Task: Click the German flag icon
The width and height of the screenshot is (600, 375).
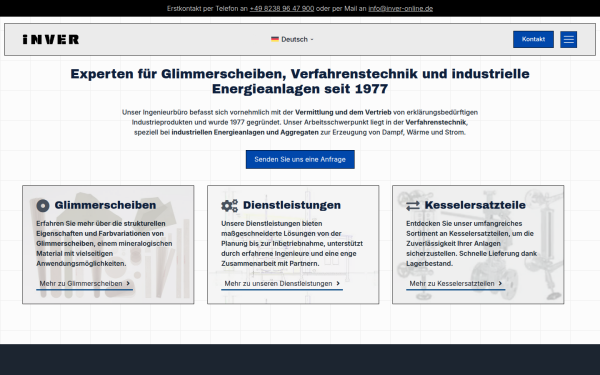Action: [x=275, y=39]
